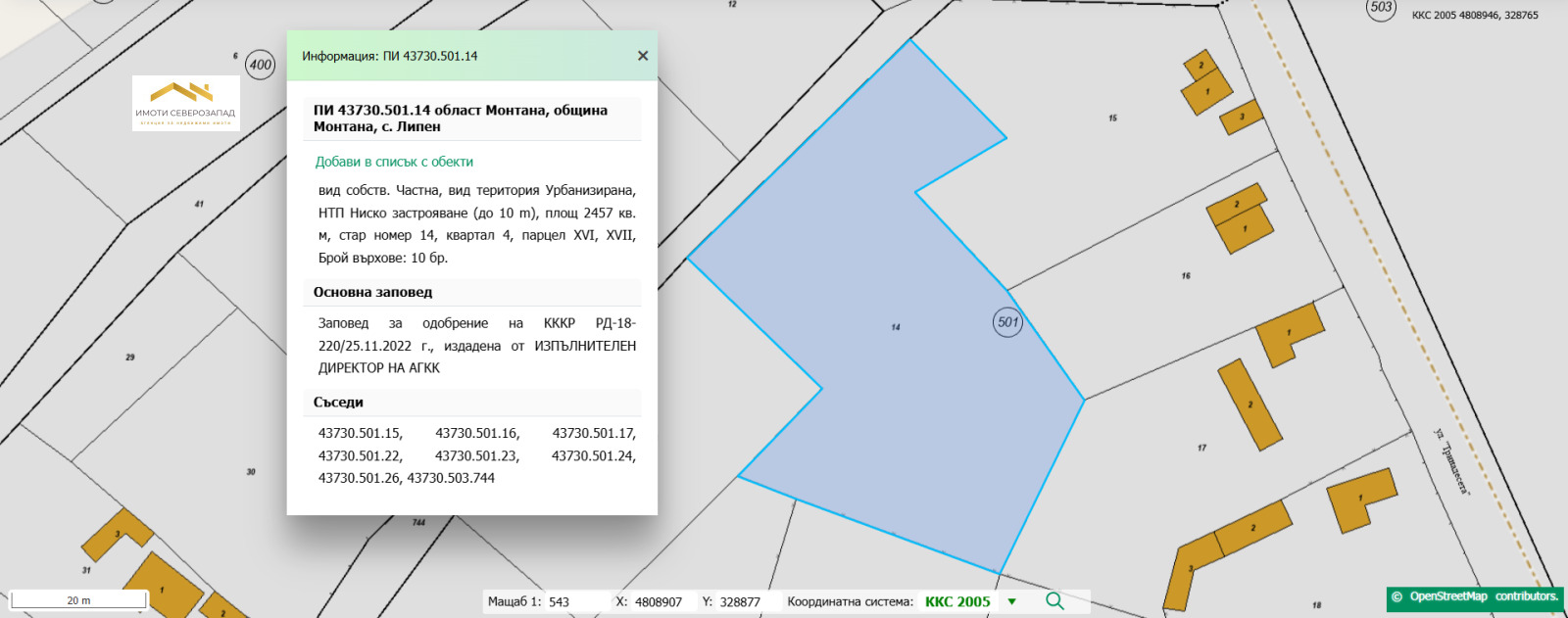Click the magnifier search icon
Viewport: 1568px width, 618px height.
(x=1054, y=600)
